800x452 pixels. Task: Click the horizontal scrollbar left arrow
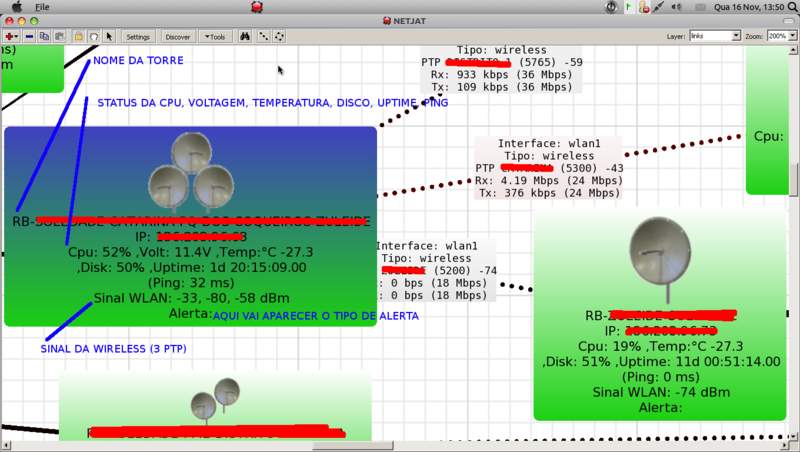pos(5,446)
